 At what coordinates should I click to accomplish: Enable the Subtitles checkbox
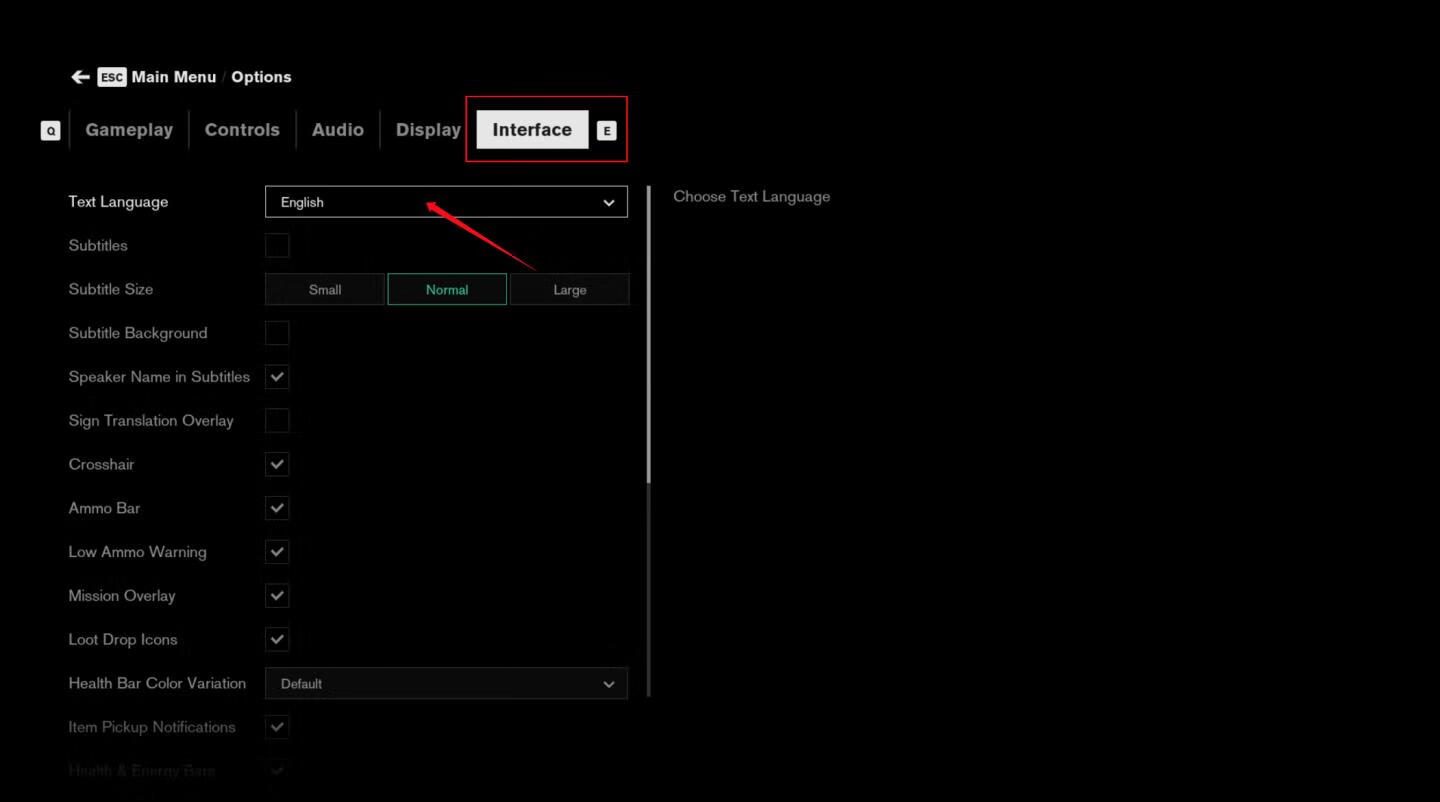point(277,246)
